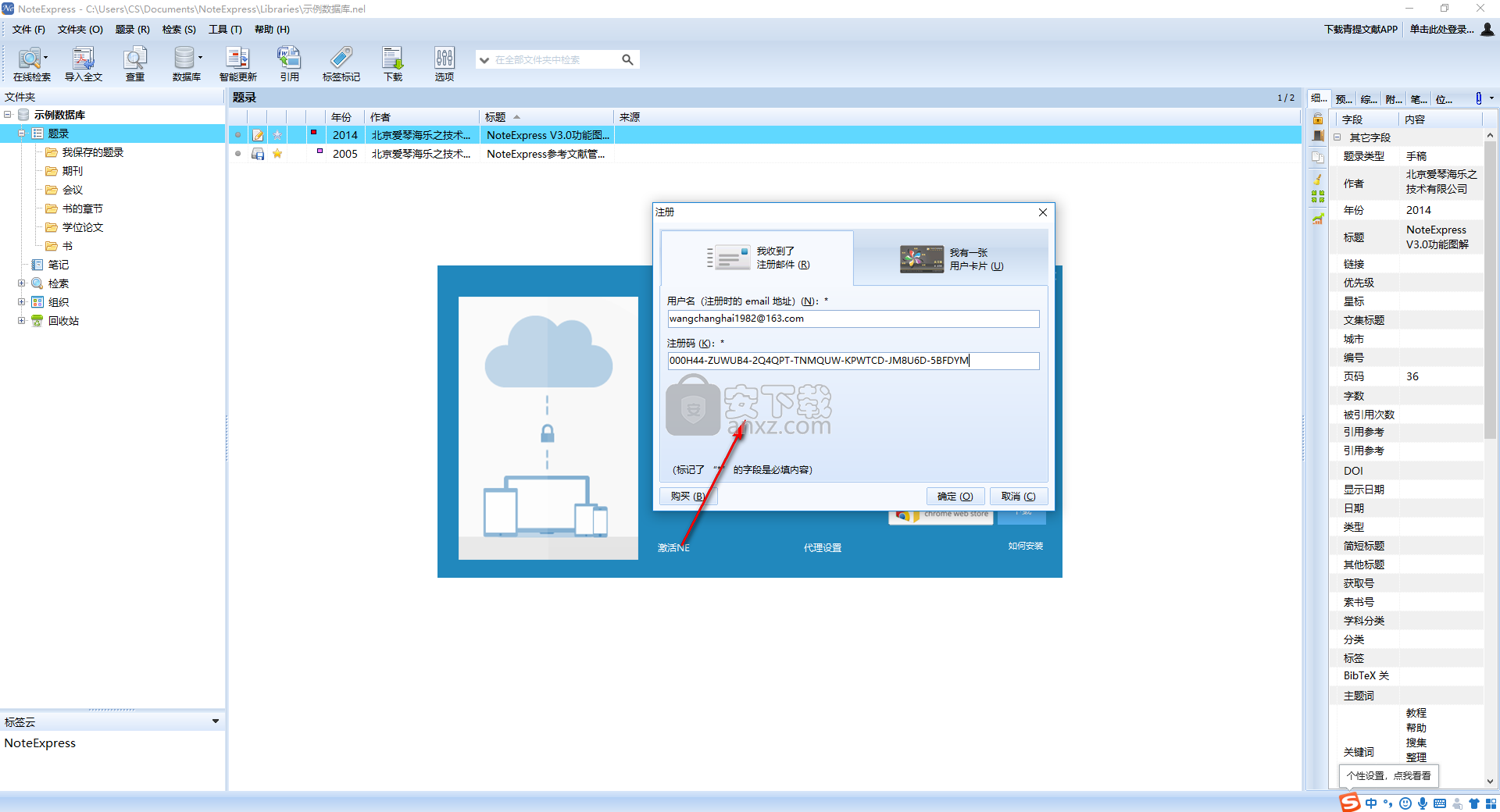Open the 文件 (F) menu
Screen dimensions: 1500x812
click(29, 30)
